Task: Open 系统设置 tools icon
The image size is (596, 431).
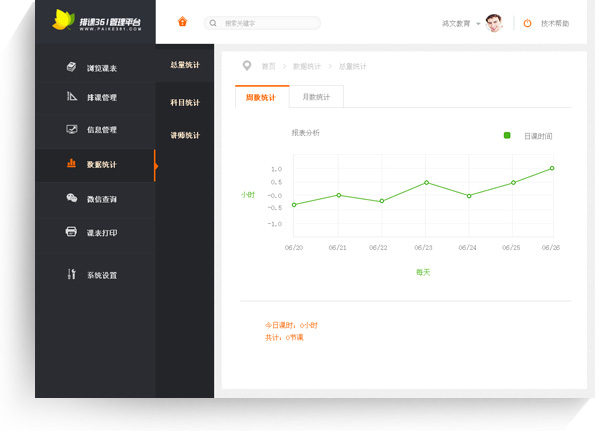Action: (71, 274)
